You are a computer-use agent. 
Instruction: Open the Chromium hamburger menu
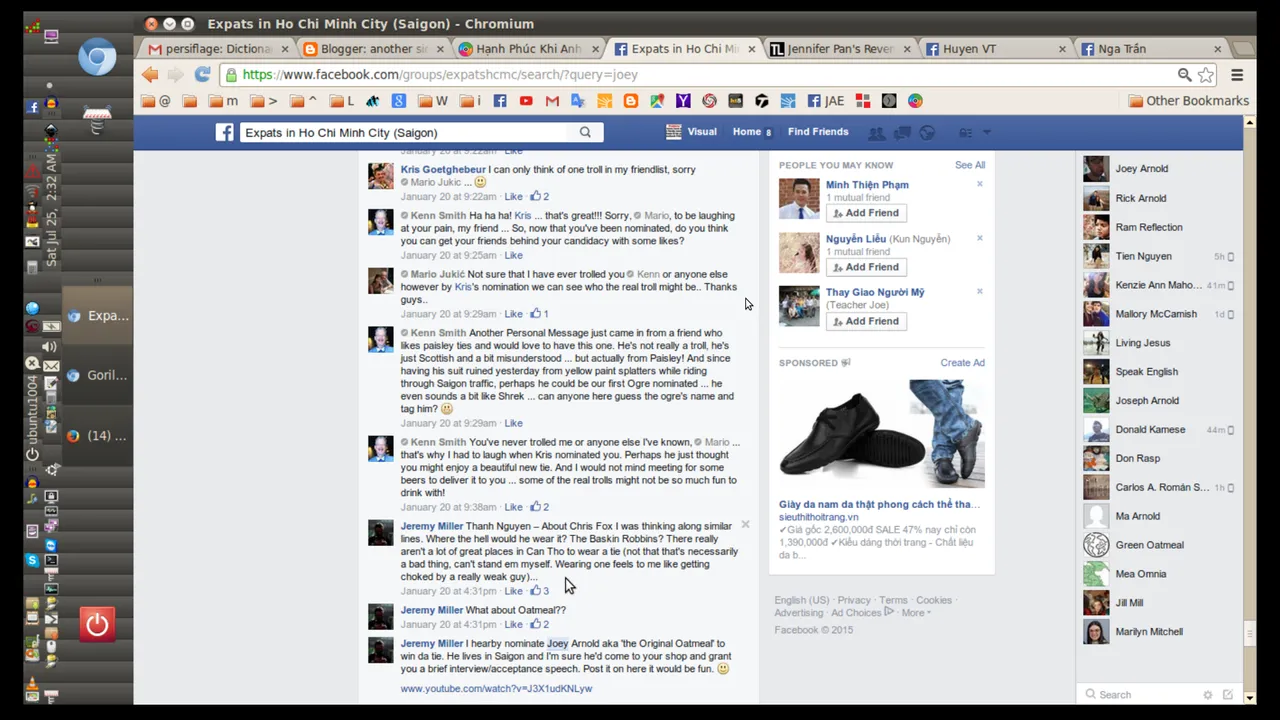pos(1237,75)
